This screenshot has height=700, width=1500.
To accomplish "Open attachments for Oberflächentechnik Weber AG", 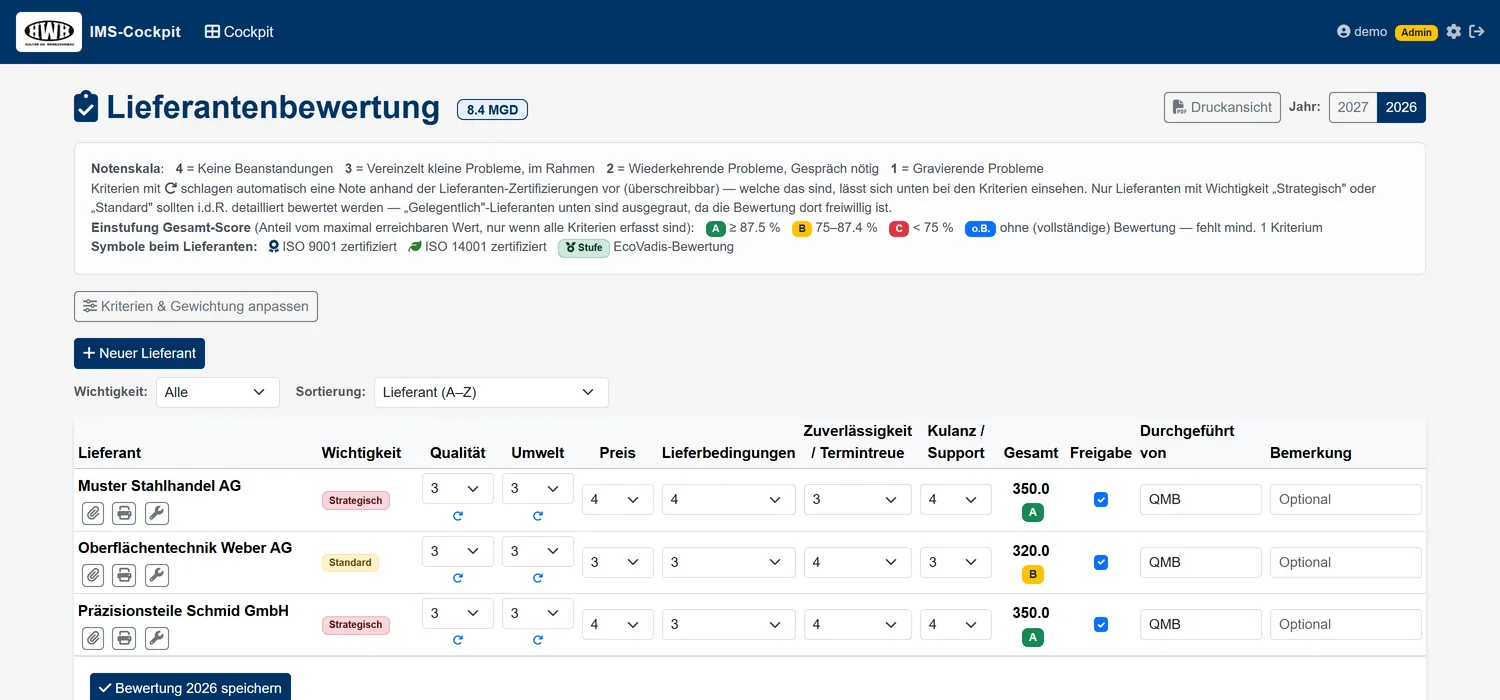I will [93, 575].
